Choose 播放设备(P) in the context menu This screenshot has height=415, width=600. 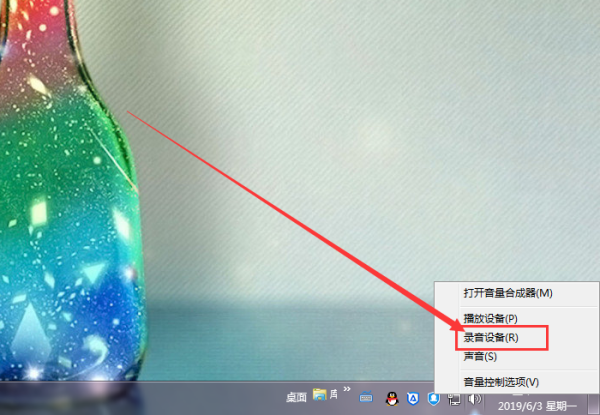[490, 318]
